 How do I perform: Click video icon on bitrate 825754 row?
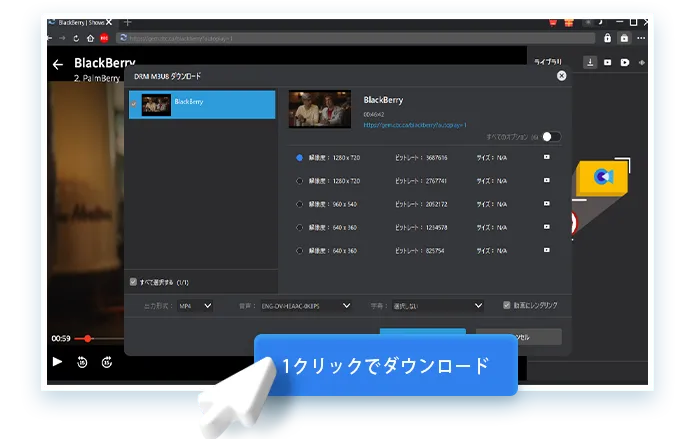[546, 250]
